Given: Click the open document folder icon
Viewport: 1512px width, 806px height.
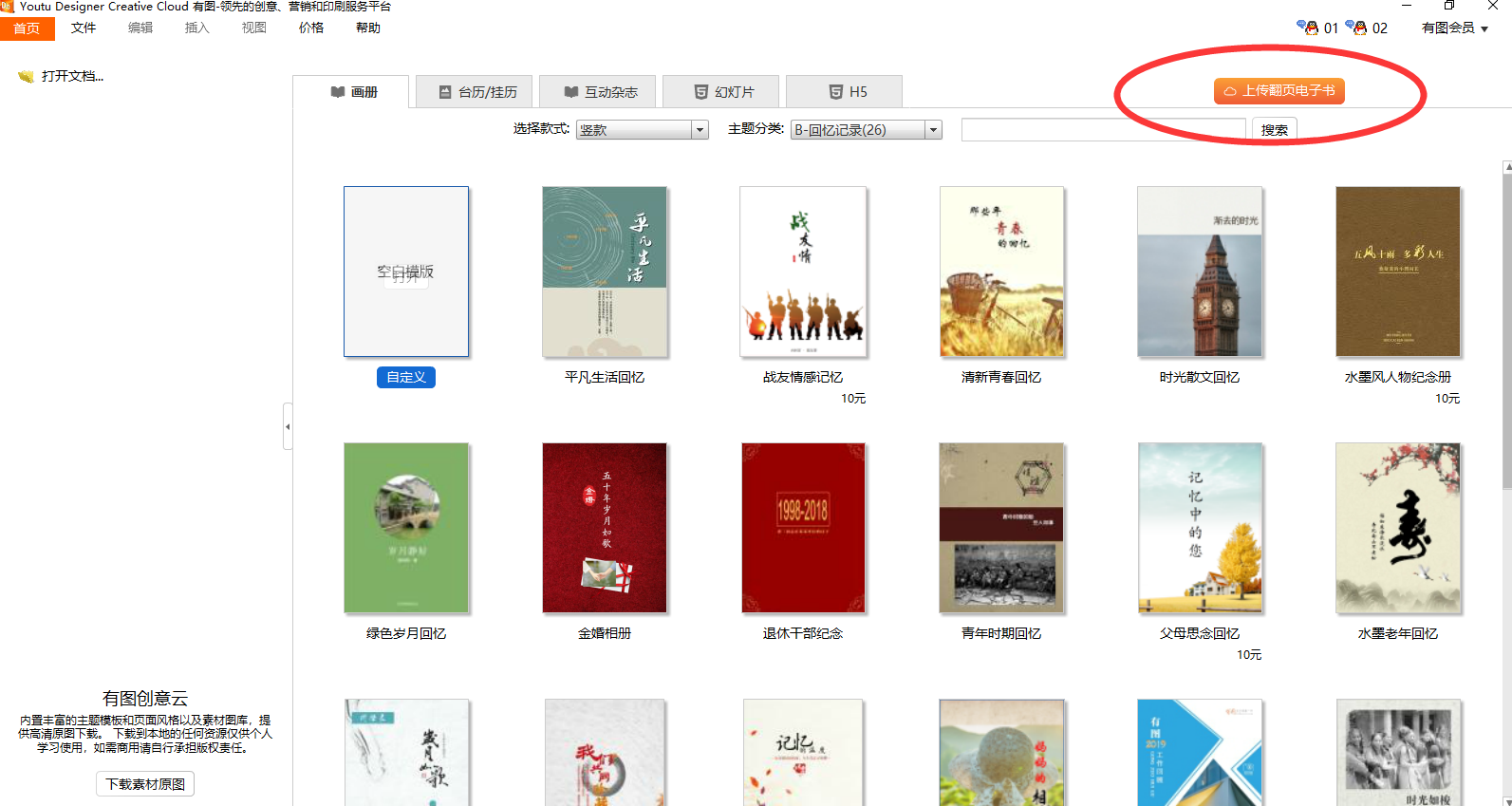Looking at the screenshot, I should pos(26,77).
